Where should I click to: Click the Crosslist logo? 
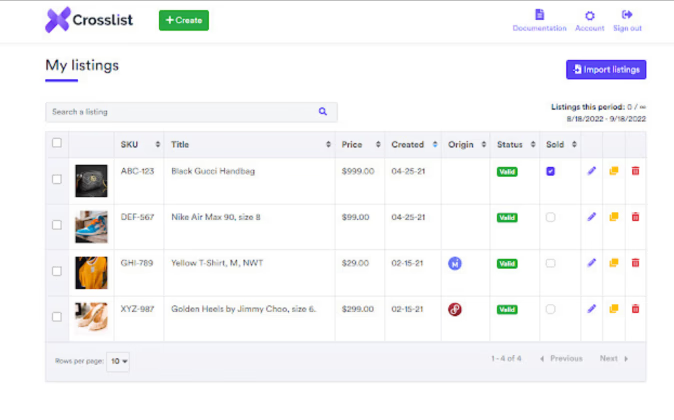point(89,20)
